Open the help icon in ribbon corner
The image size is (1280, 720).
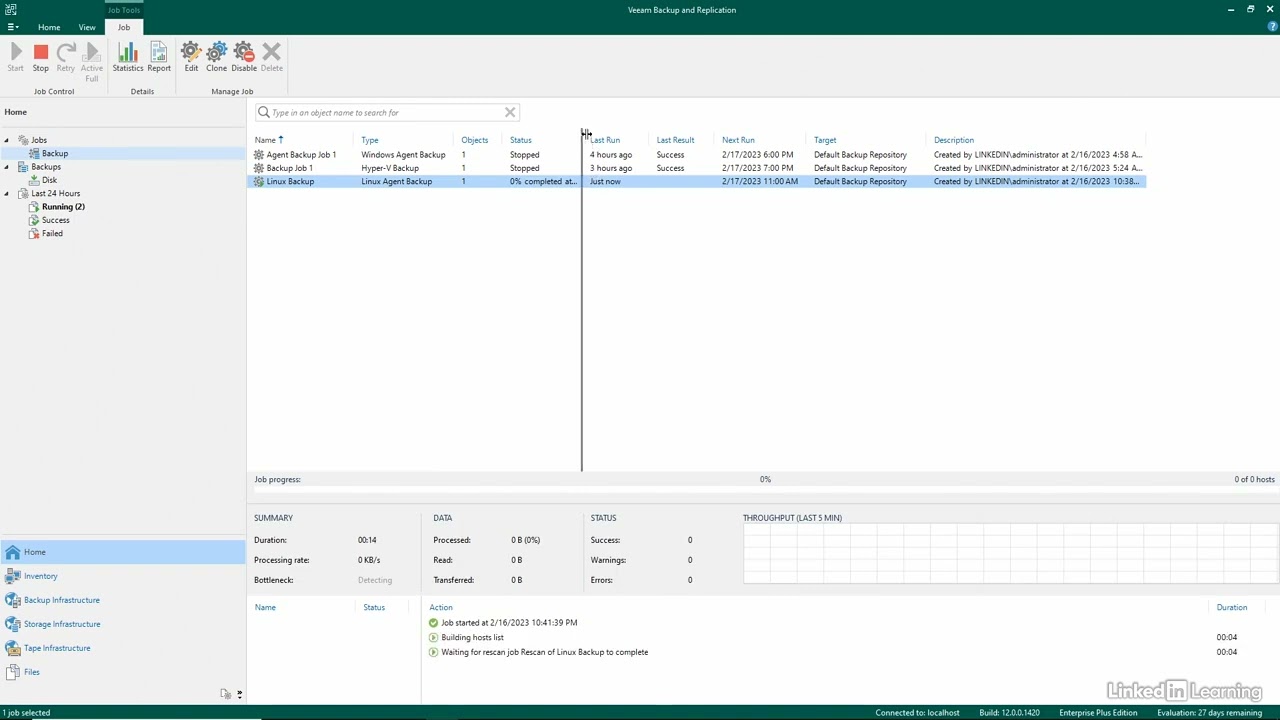(1272, 27)
